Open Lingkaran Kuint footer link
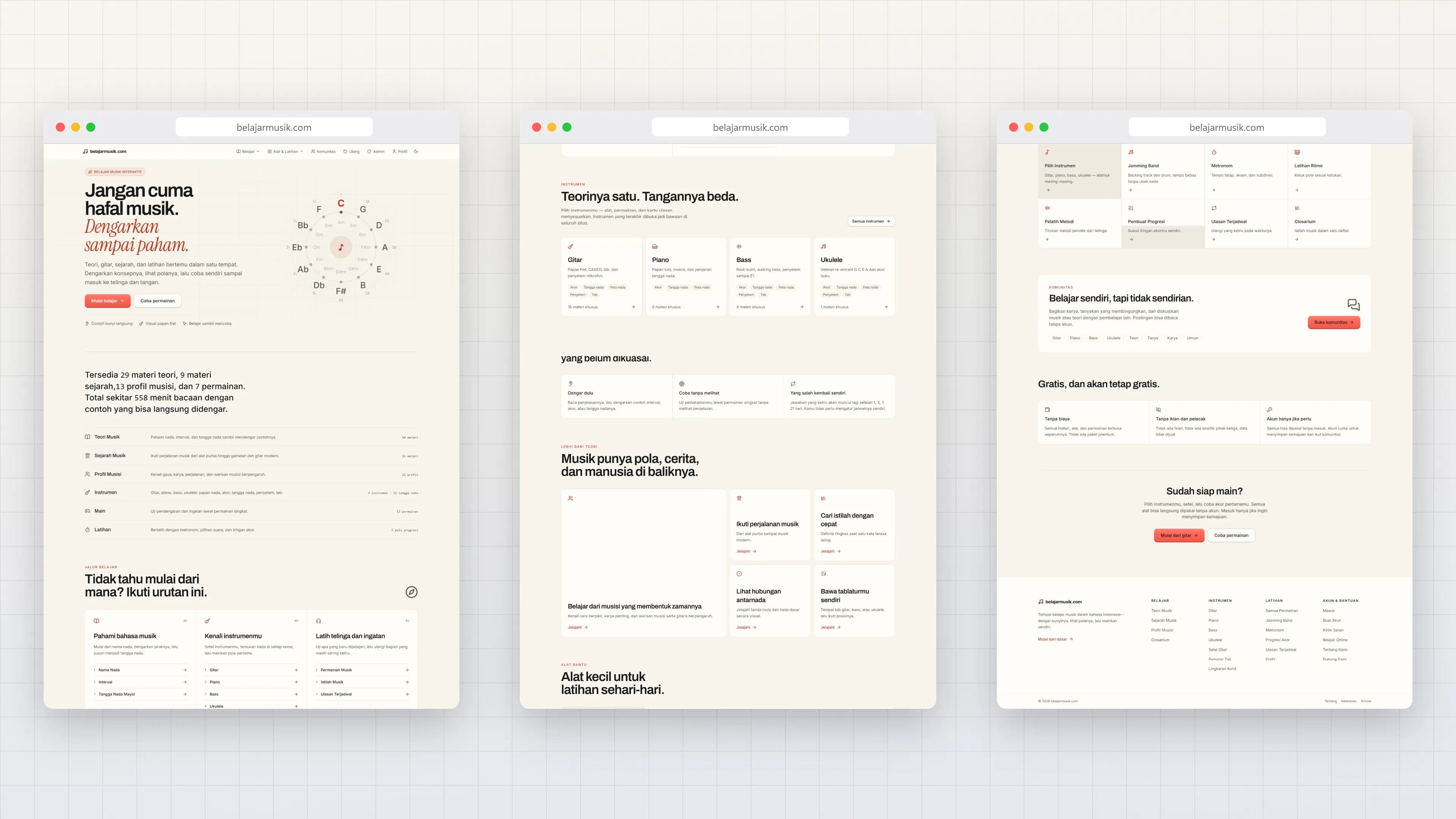This screenshot has width=1456, height=819. point(1222,668)
